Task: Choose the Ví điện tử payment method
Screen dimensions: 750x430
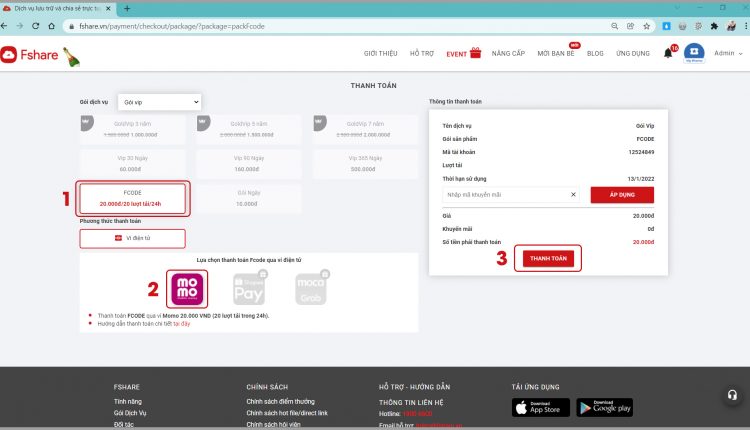Action: point(132,238)
